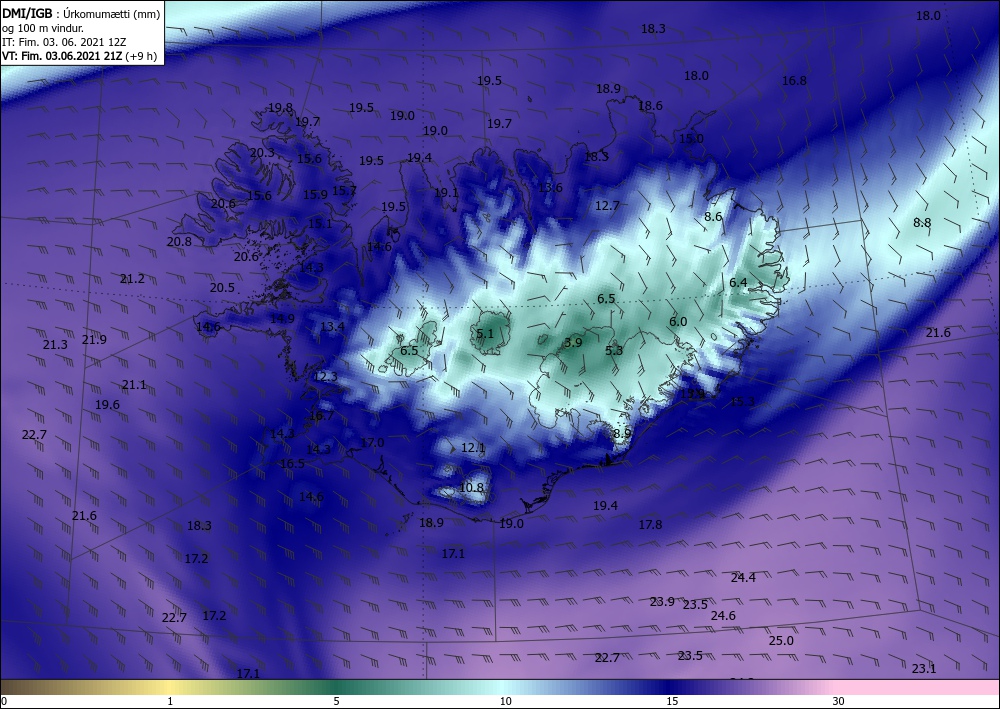Image resolution: width=1000 pixels, height=709 pixels.
Task: Click the legend tick label 15
Action: [672, 702]
